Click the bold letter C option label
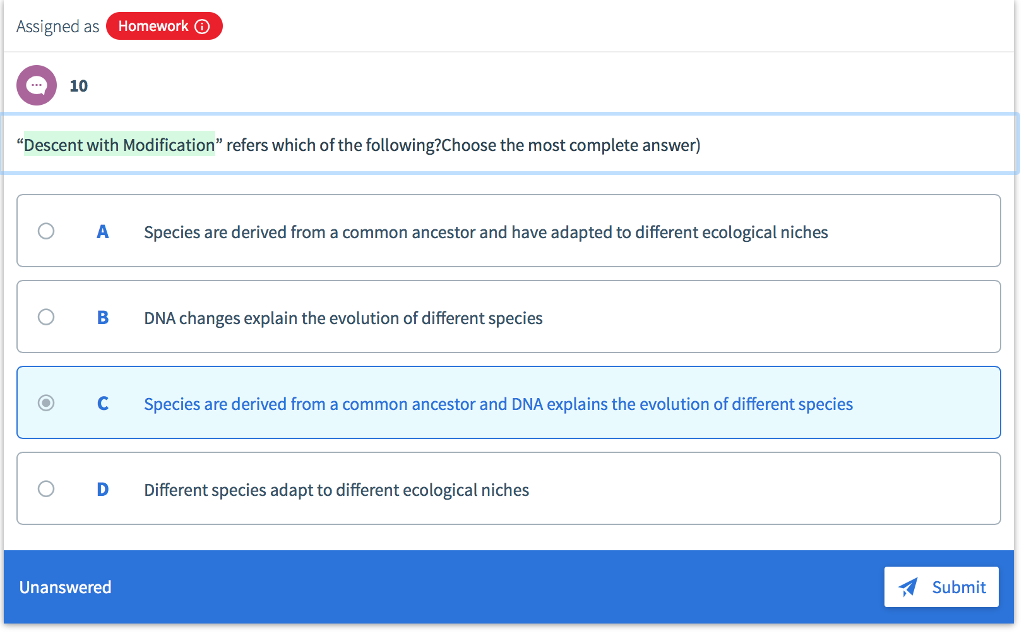The width and height of the screenshot is (1024, 633). [102, 403]
